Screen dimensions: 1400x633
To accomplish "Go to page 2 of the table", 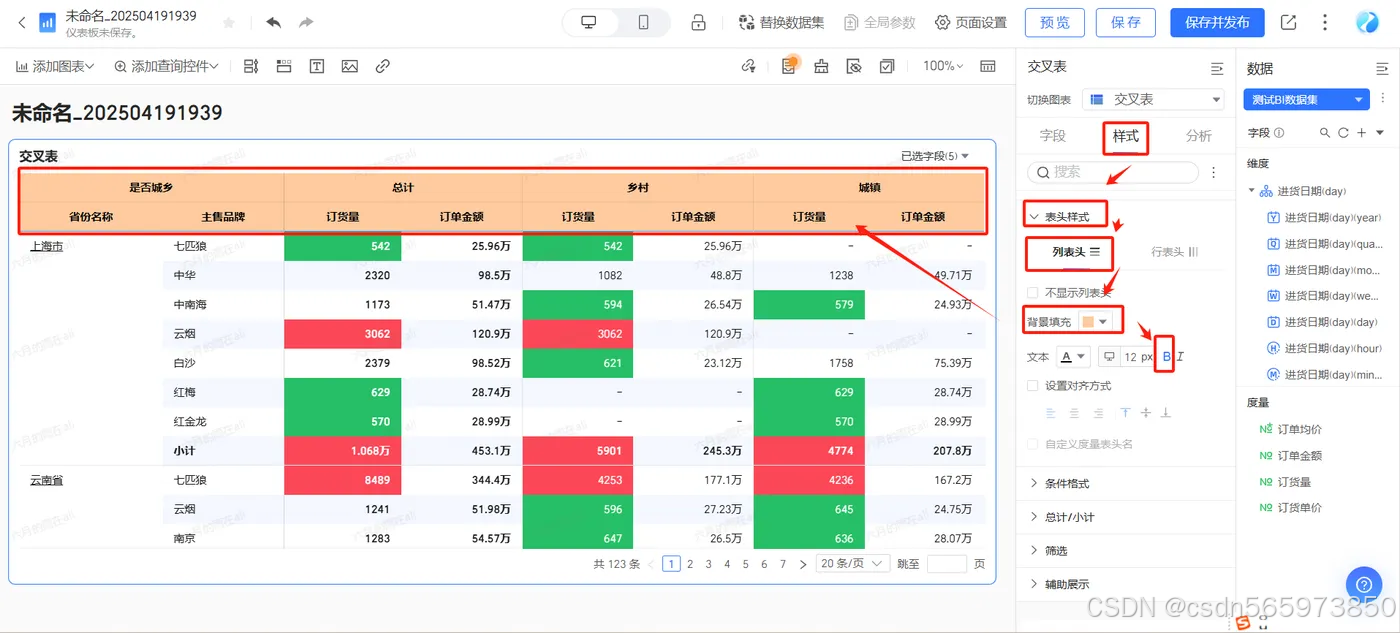I will [690, 564].
